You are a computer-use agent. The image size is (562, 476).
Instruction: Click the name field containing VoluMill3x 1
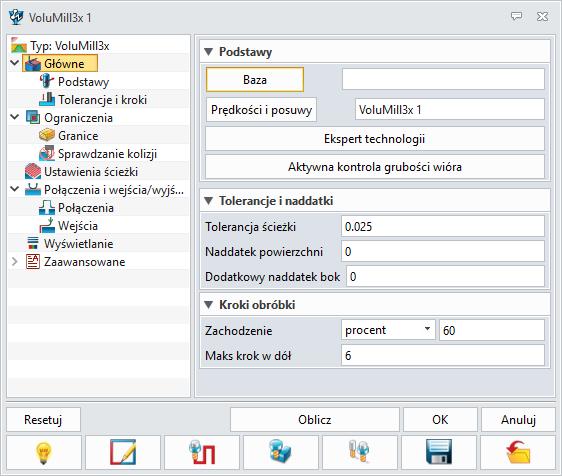[x=450, y=109]
